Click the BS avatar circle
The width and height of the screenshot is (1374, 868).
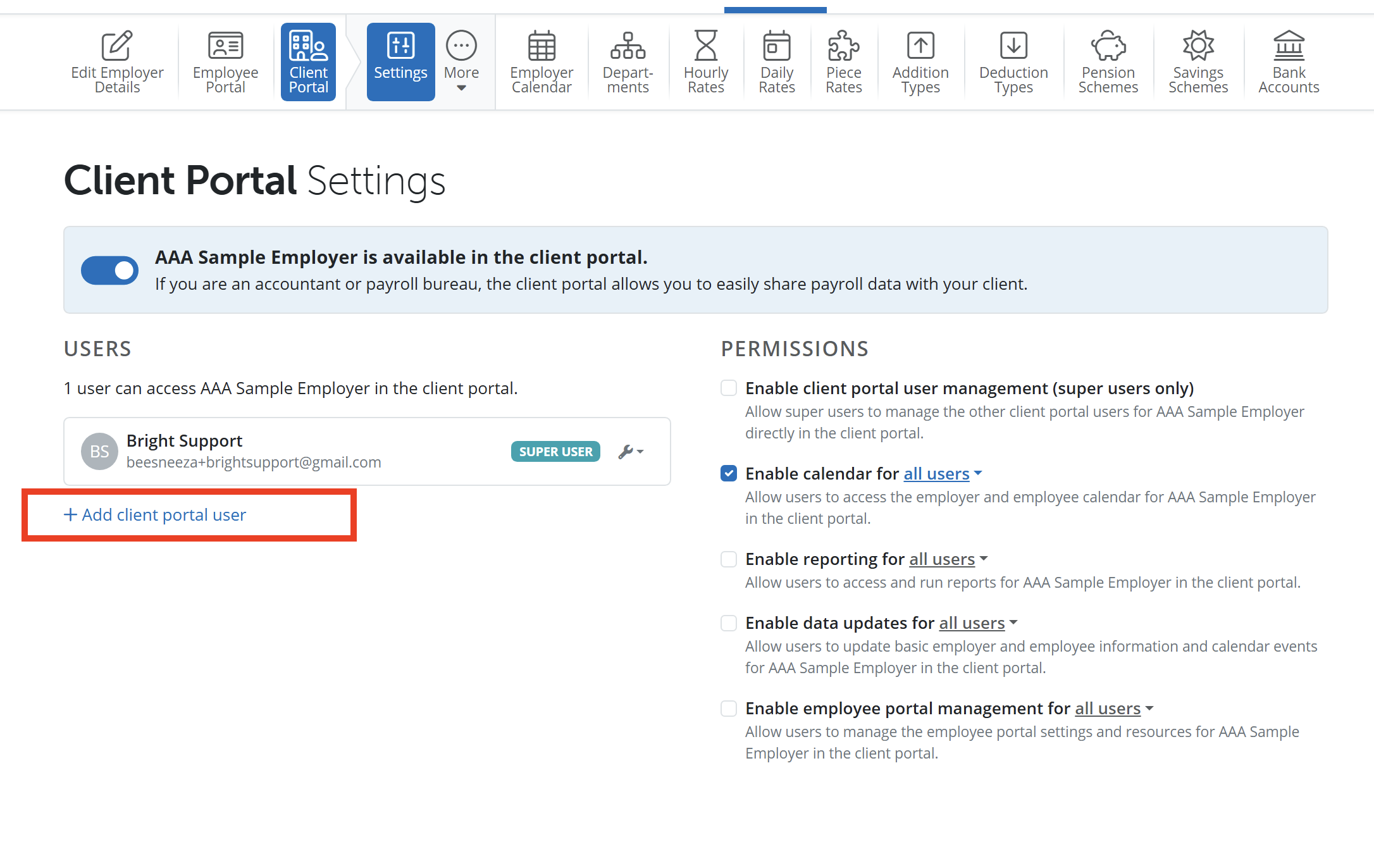[99, 451]
